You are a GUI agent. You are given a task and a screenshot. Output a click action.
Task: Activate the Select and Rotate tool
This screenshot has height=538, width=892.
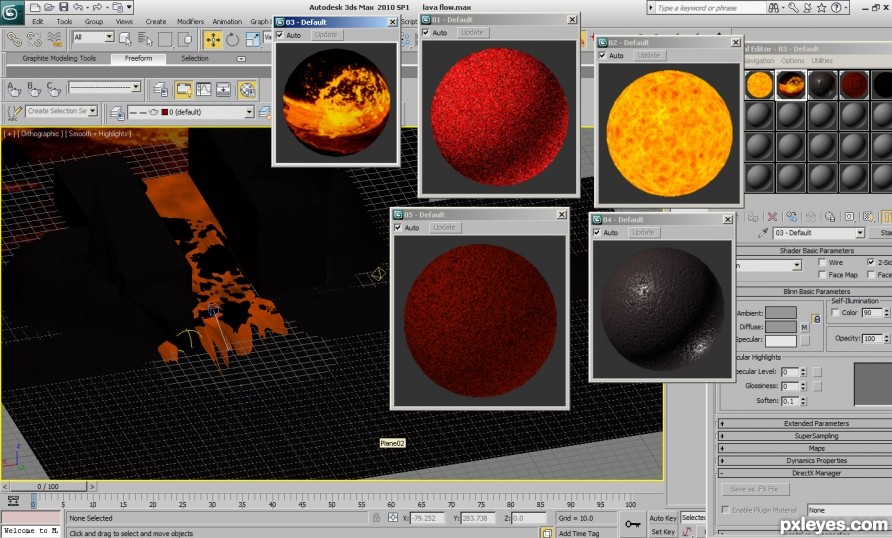coord(233,39)
